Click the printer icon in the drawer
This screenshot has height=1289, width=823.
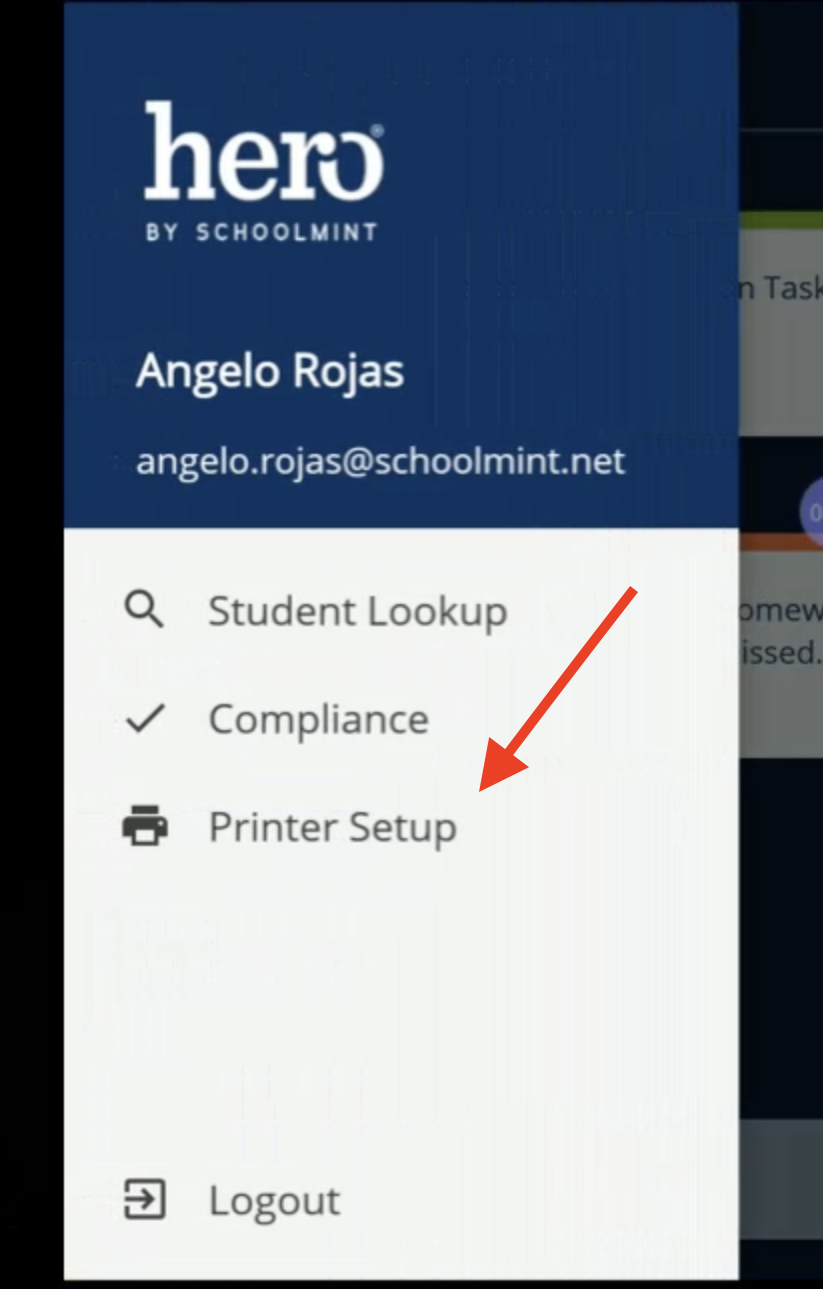click(145, 827)
